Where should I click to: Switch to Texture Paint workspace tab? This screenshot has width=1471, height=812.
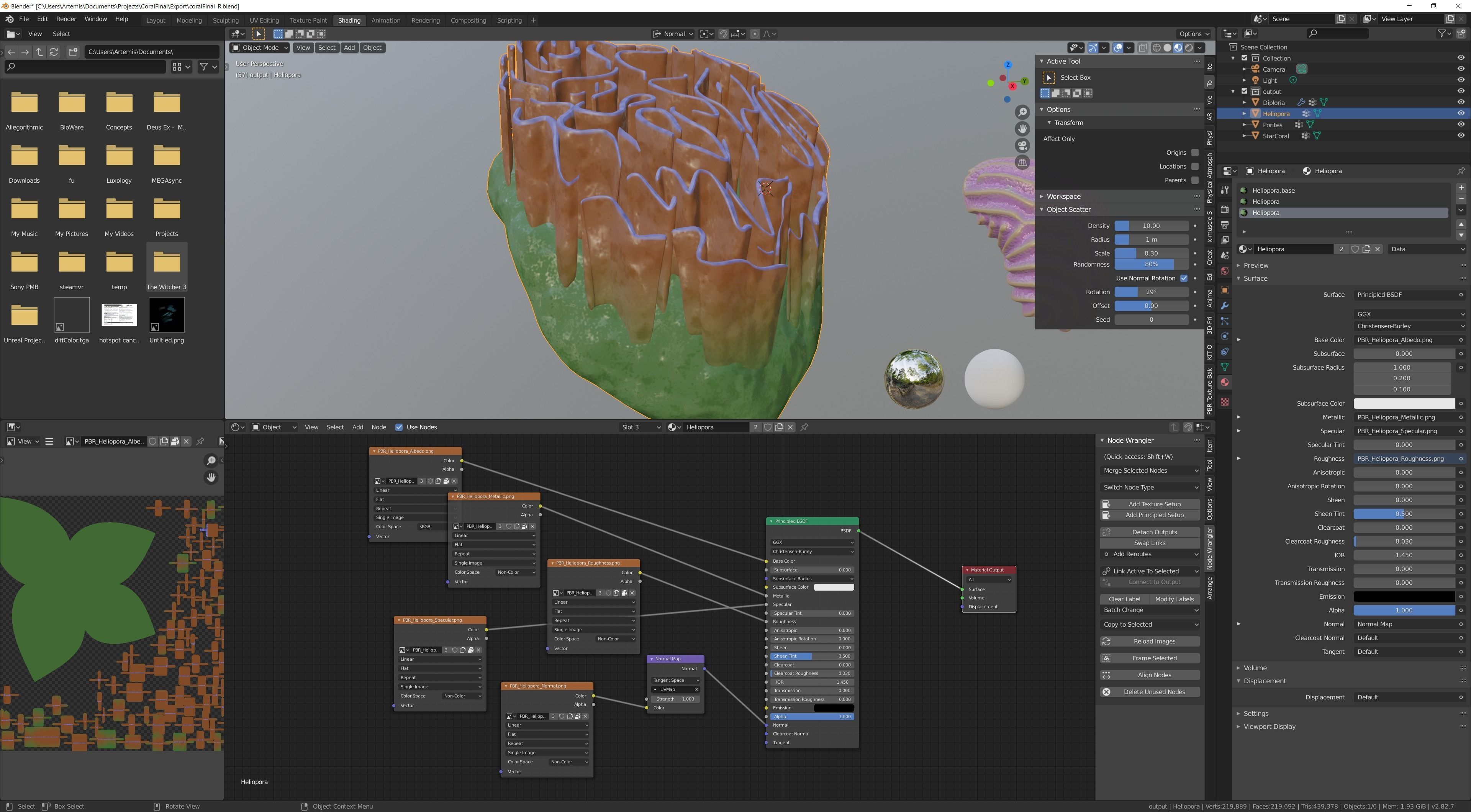tap(308, 21)
